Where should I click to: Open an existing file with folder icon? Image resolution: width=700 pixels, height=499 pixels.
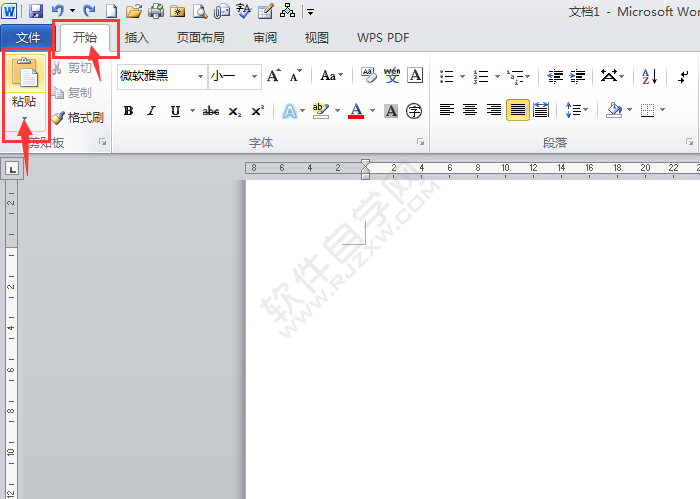[x=133, y=11]
